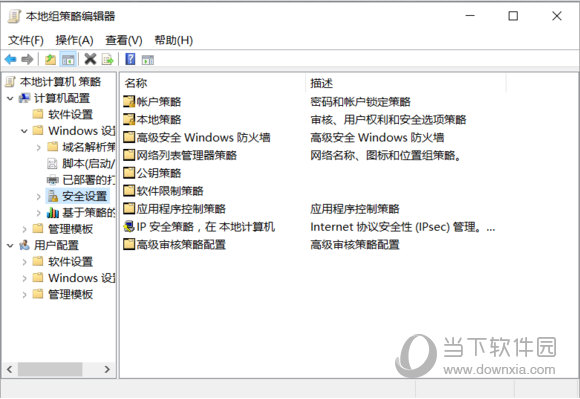Click the Export list toolbar icon

coord(107,59)
